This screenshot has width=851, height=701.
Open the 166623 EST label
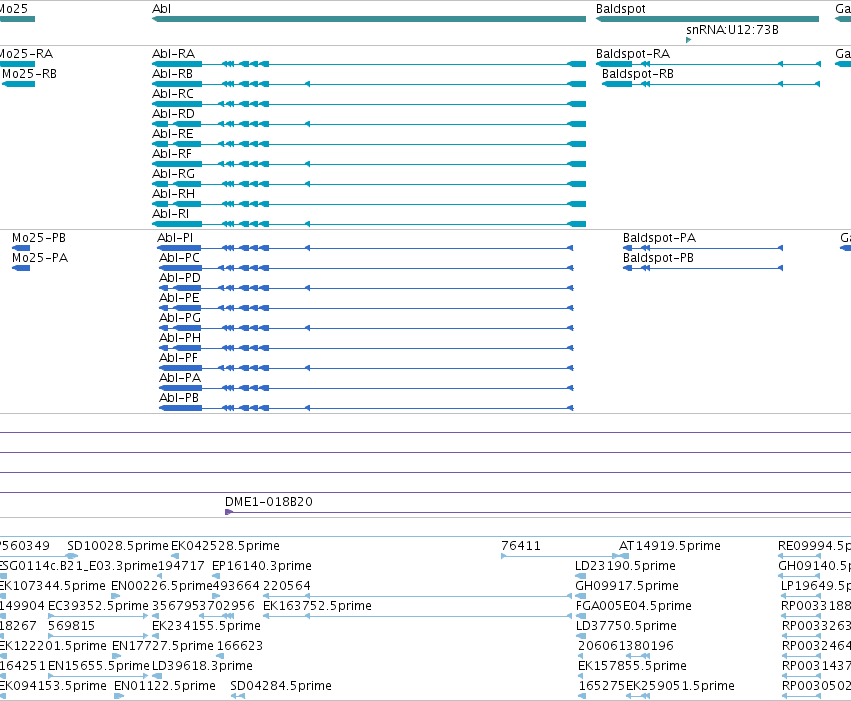pos(239,646)
